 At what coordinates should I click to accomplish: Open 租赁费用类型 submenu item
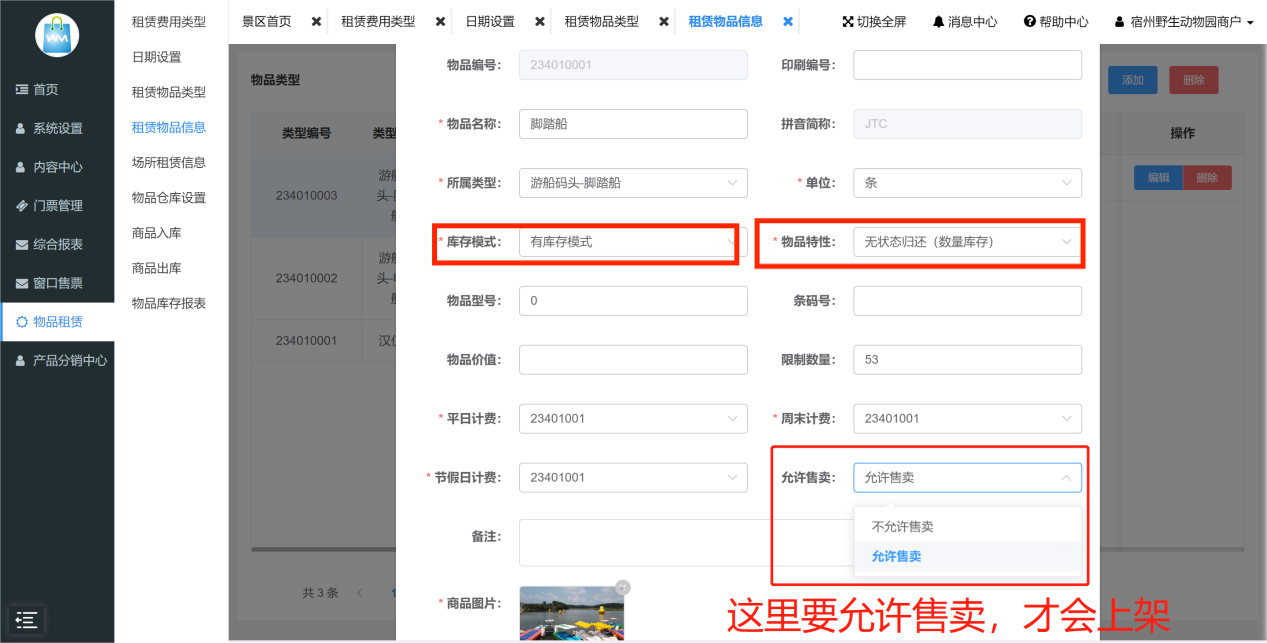click(x=169, y=21)
